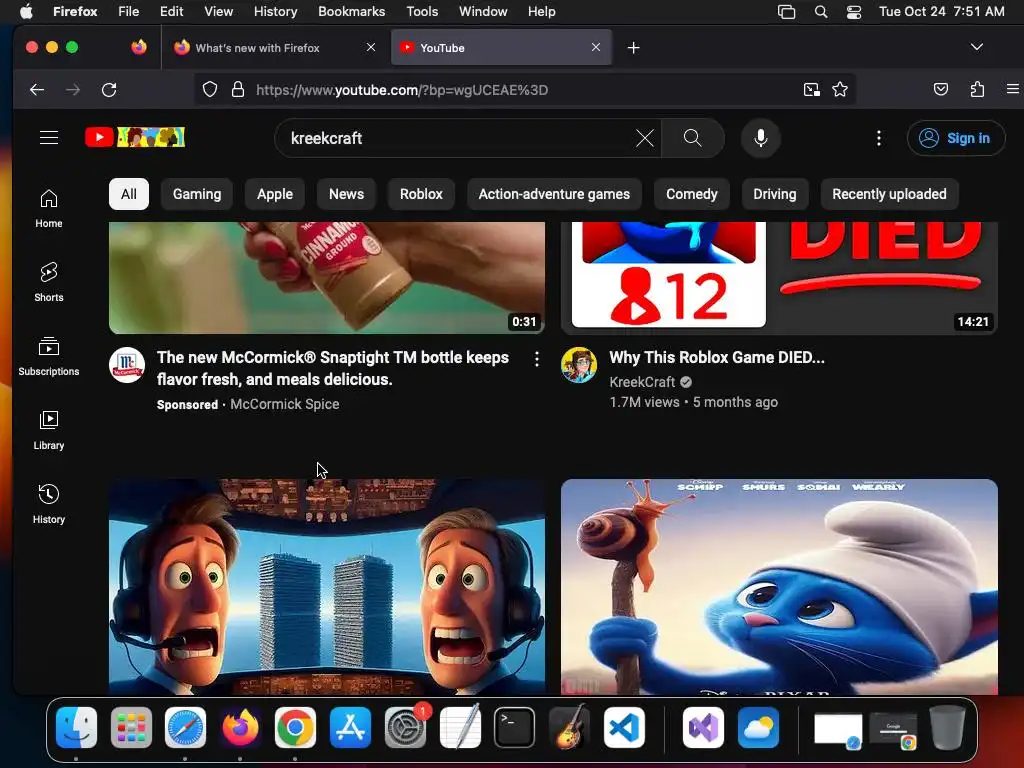Start voice search with the microphone
Screen dimensions: 1024x768
761,138
